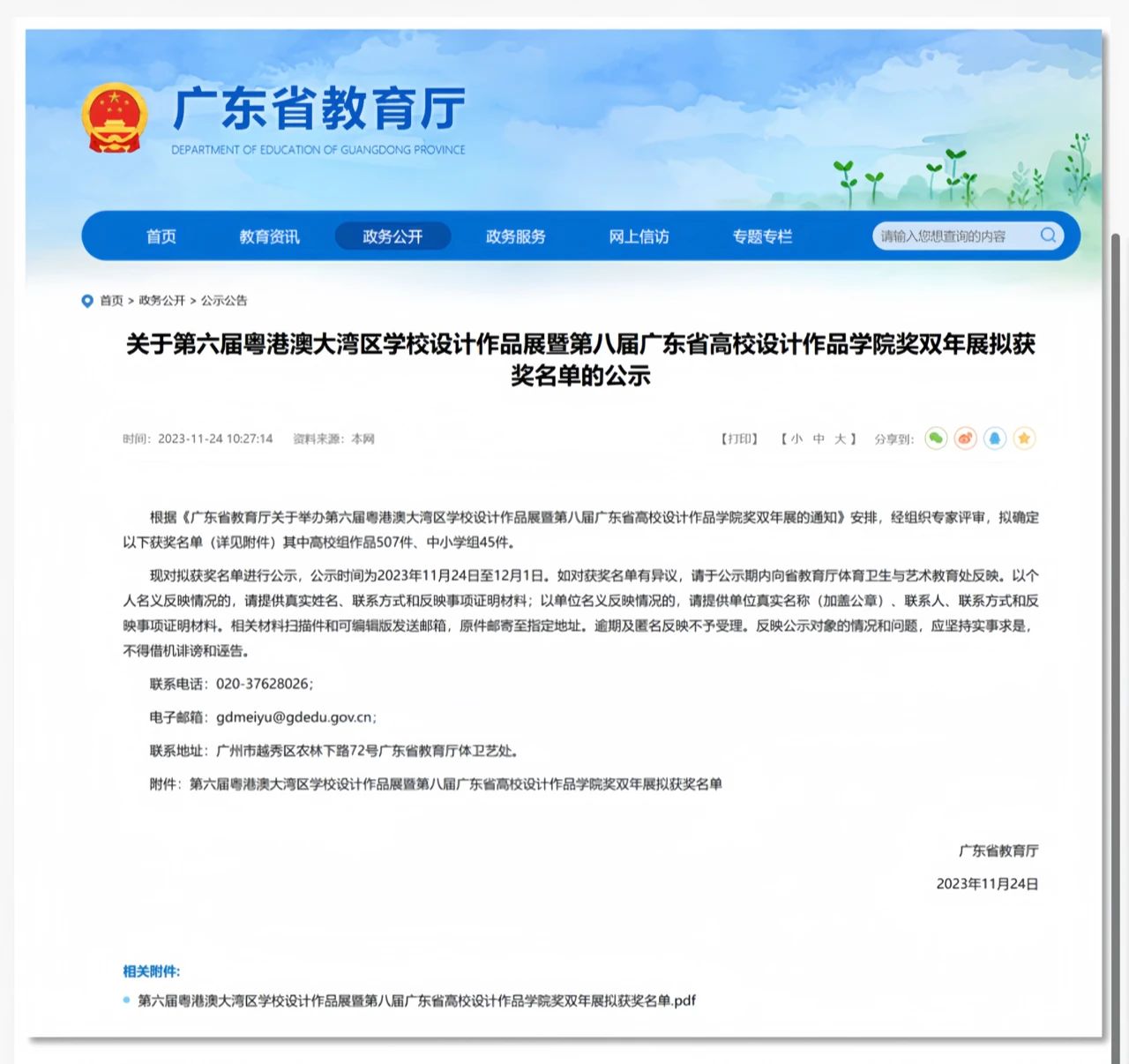Set font size to medium (中)
1129x1064 pixels.
coord(819,438)
